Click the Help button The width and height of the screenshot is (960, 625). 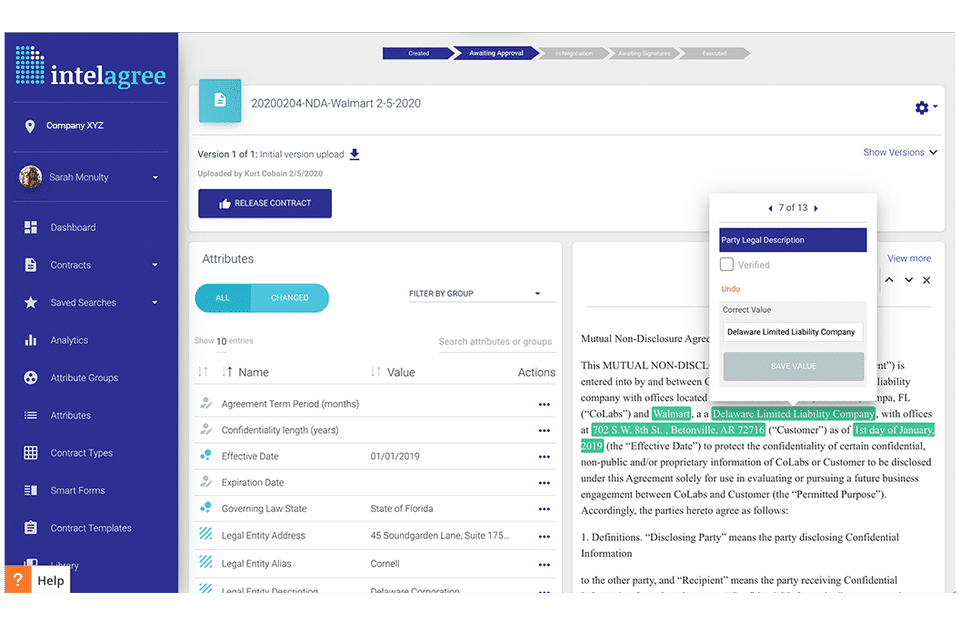click(37, 579)
